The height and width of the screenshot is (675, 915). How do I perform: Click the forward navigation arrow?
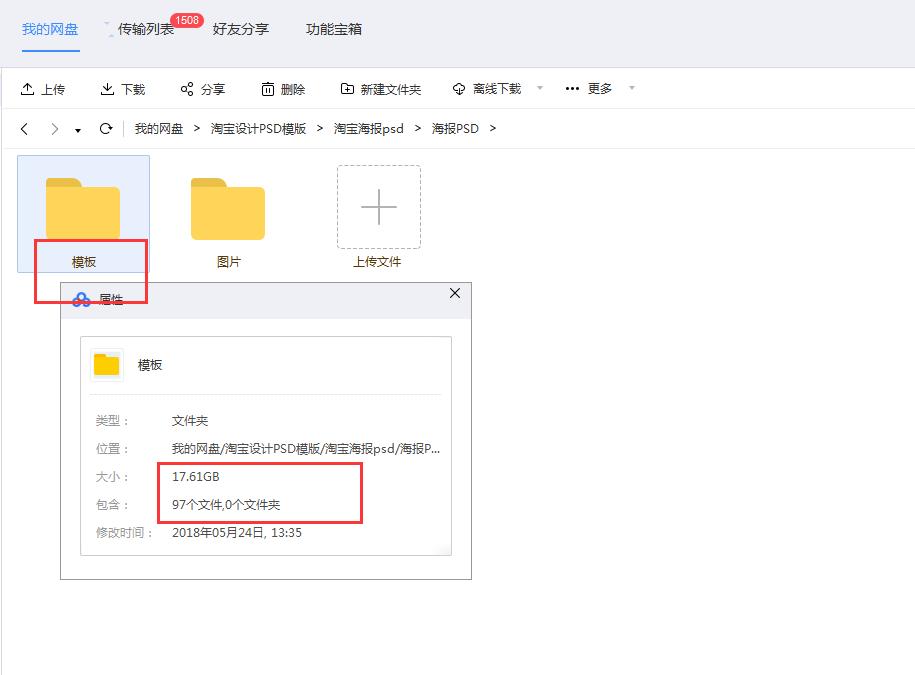pyautogui.click(x=54, y=129)
